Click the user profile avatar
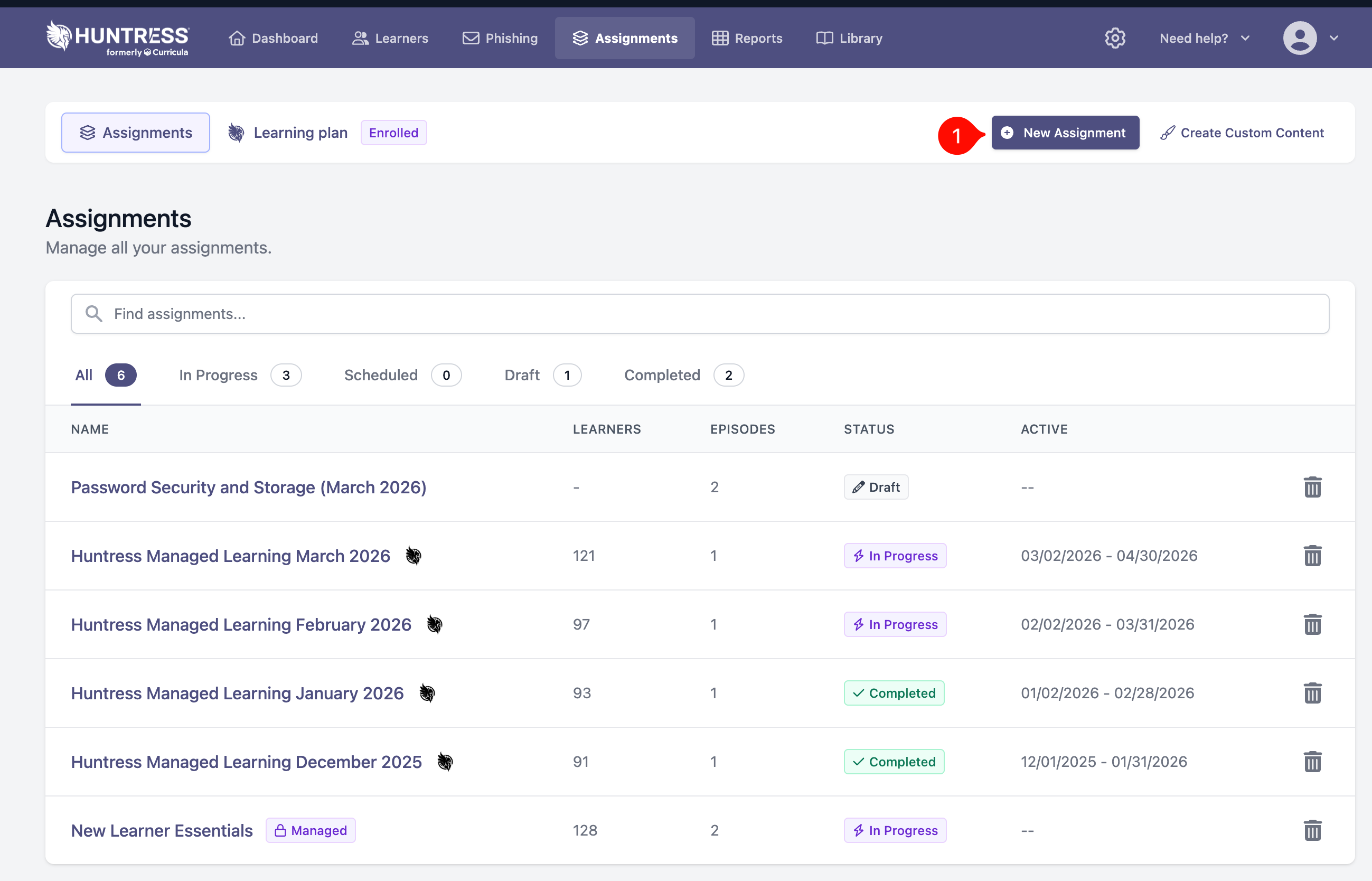 [1299, 39]
